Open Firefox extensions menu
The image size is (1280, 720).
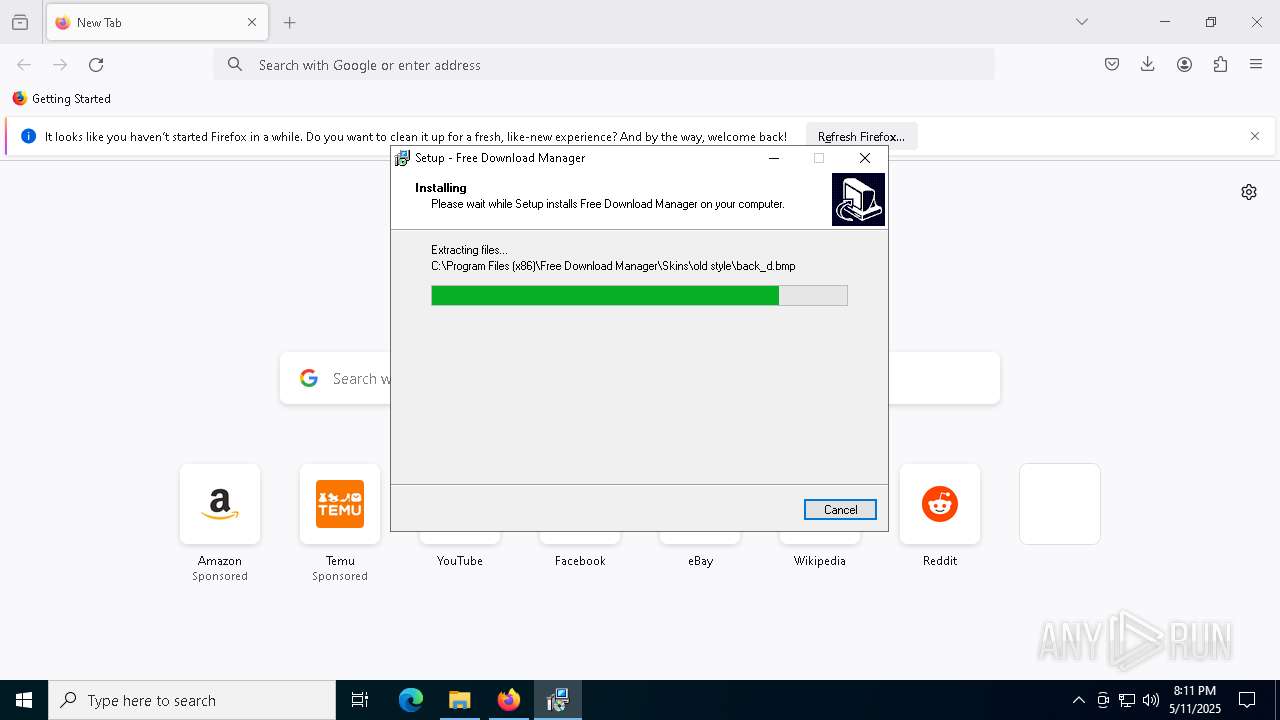click(1220, 65)
